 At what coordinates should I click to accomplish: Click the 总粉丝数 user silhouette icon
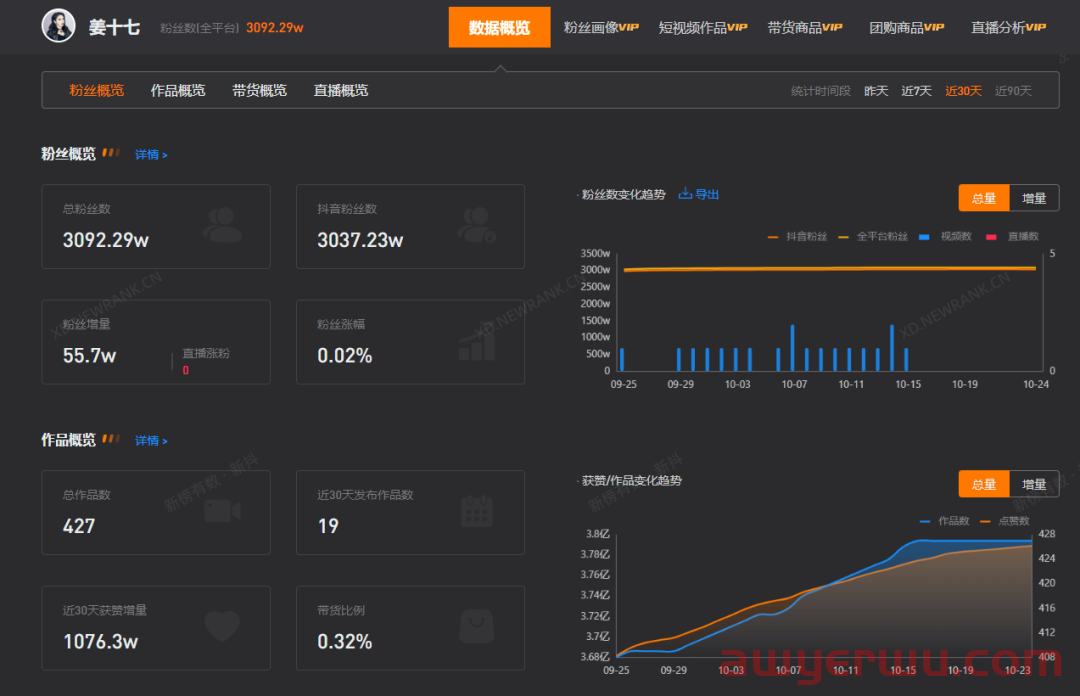click(222, 225)
